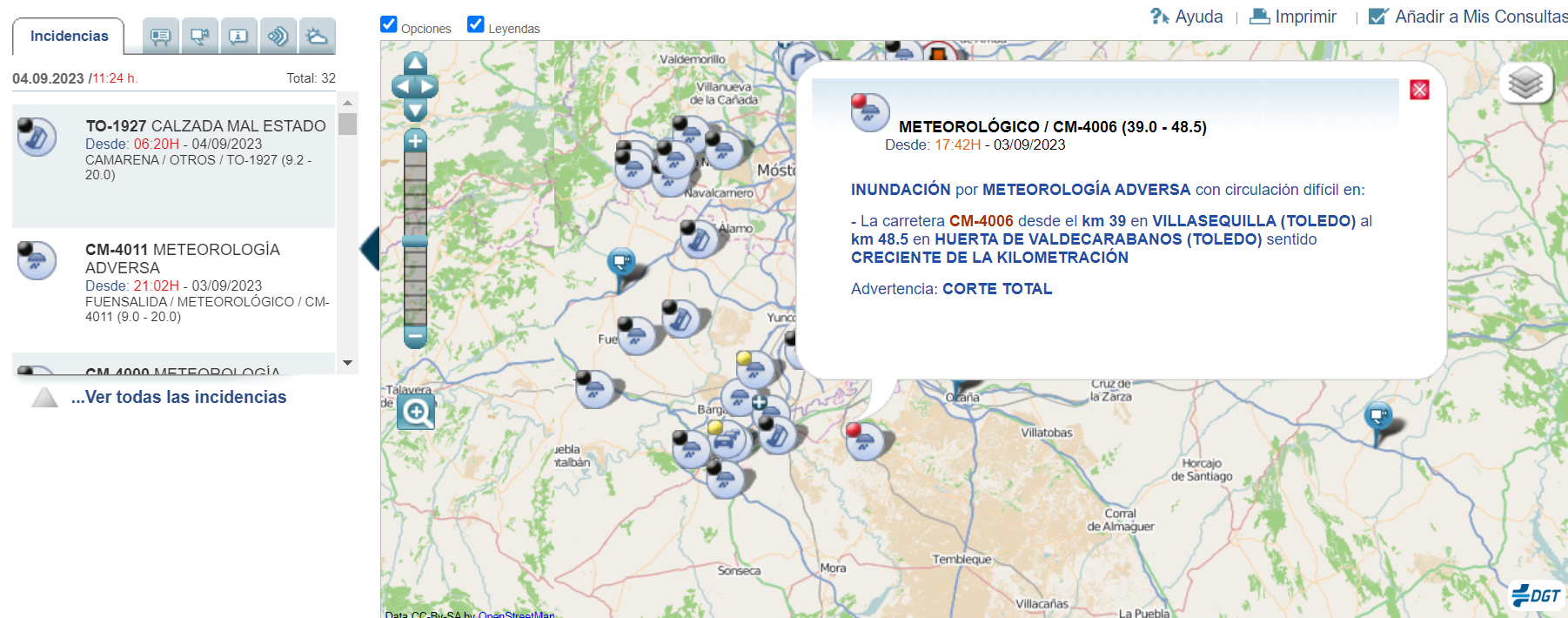Close the CM-4006 incident popup
Screen dimensions: 1568x618
pyautogui.click(x=1419, y=90)
